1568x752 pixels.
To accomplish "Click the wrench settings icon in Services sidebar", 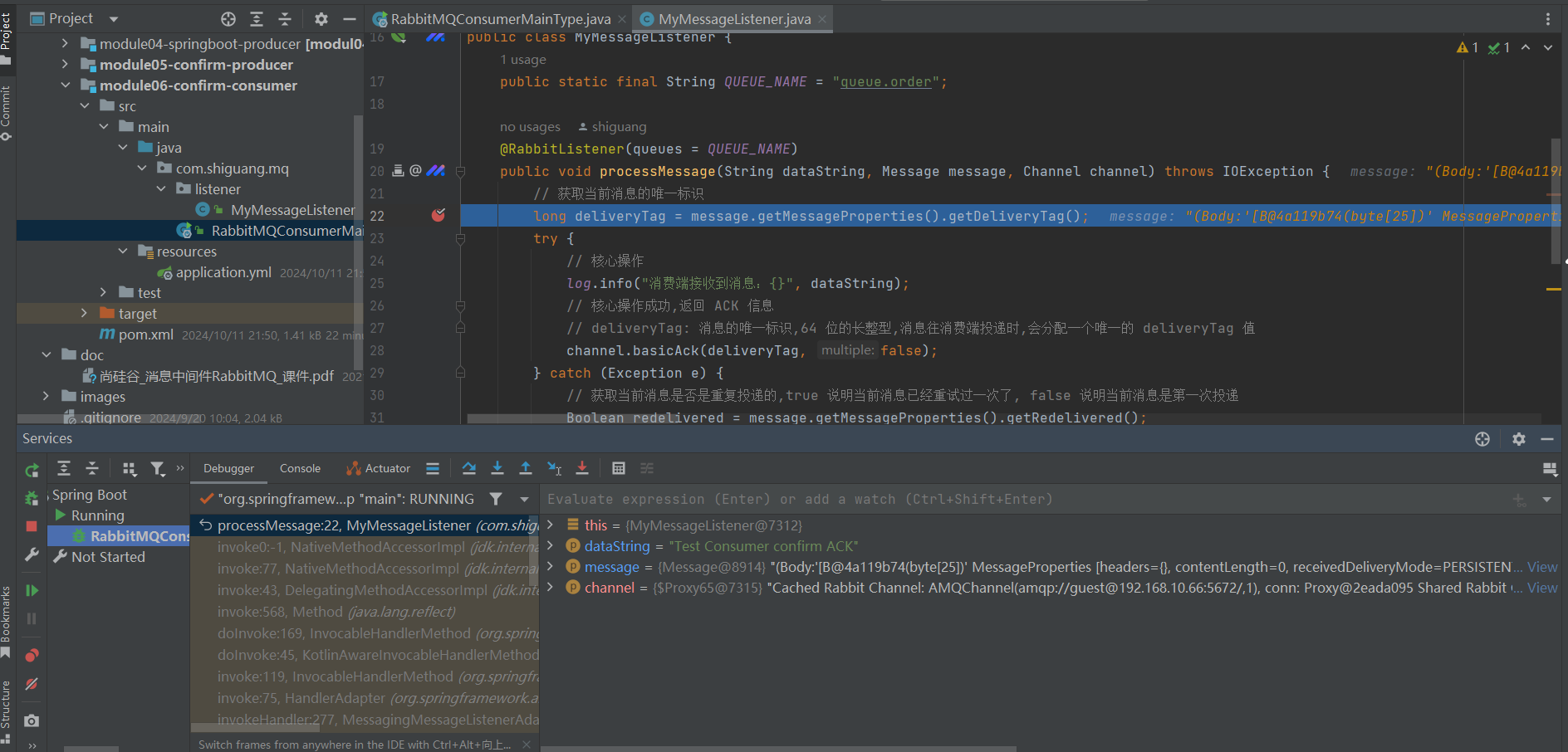I will 32,554.
